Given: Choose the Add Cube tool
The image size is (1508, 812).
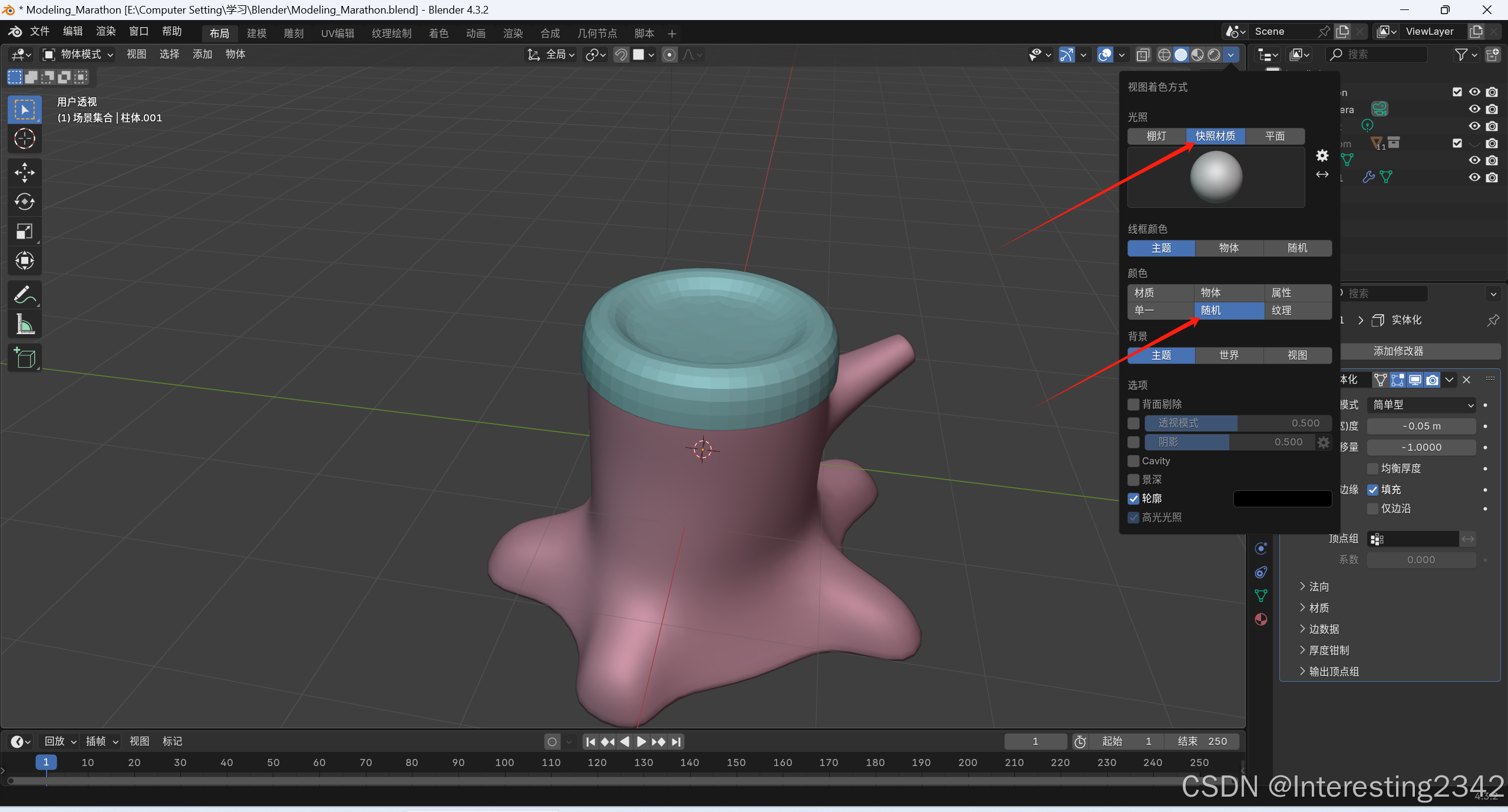Looking at the screenshot, I should 24,358.
